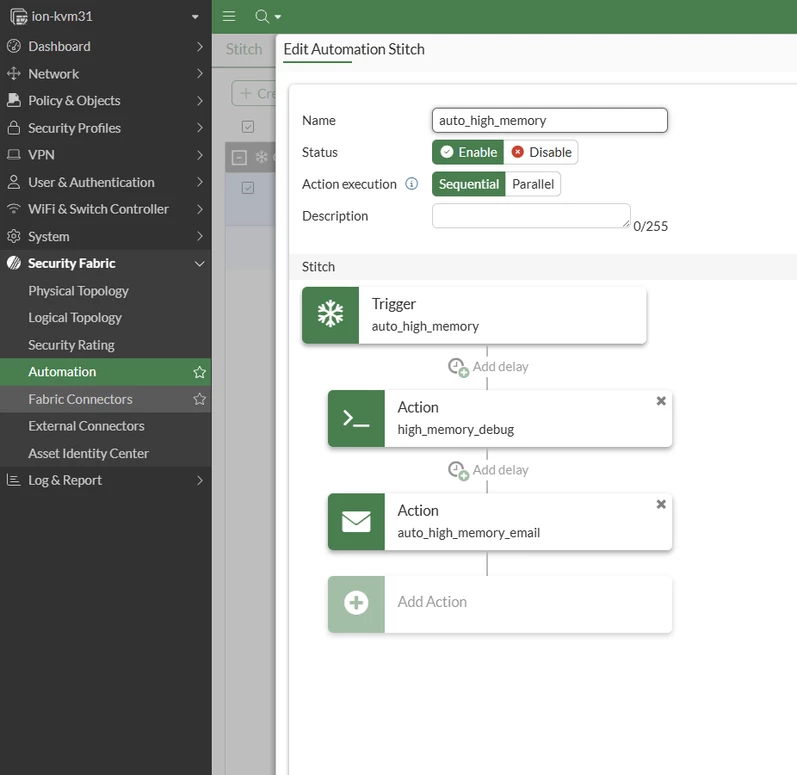
Task: Choose Parallel action execution
Action: (x=533, y=184)
